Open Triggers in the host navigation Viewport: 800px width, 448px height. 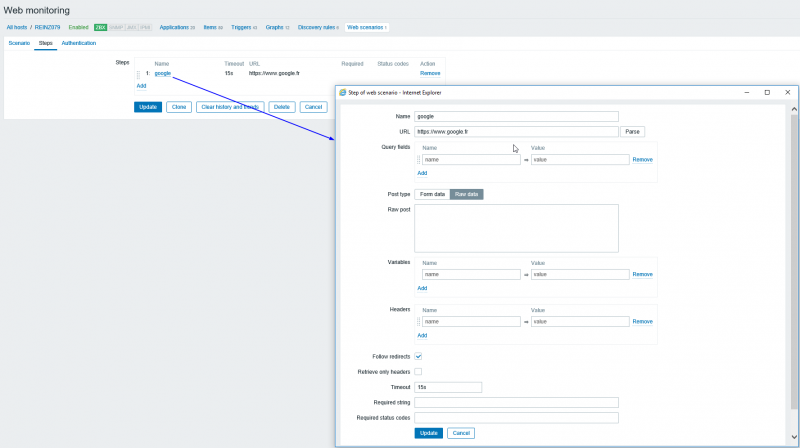(243, 28)
